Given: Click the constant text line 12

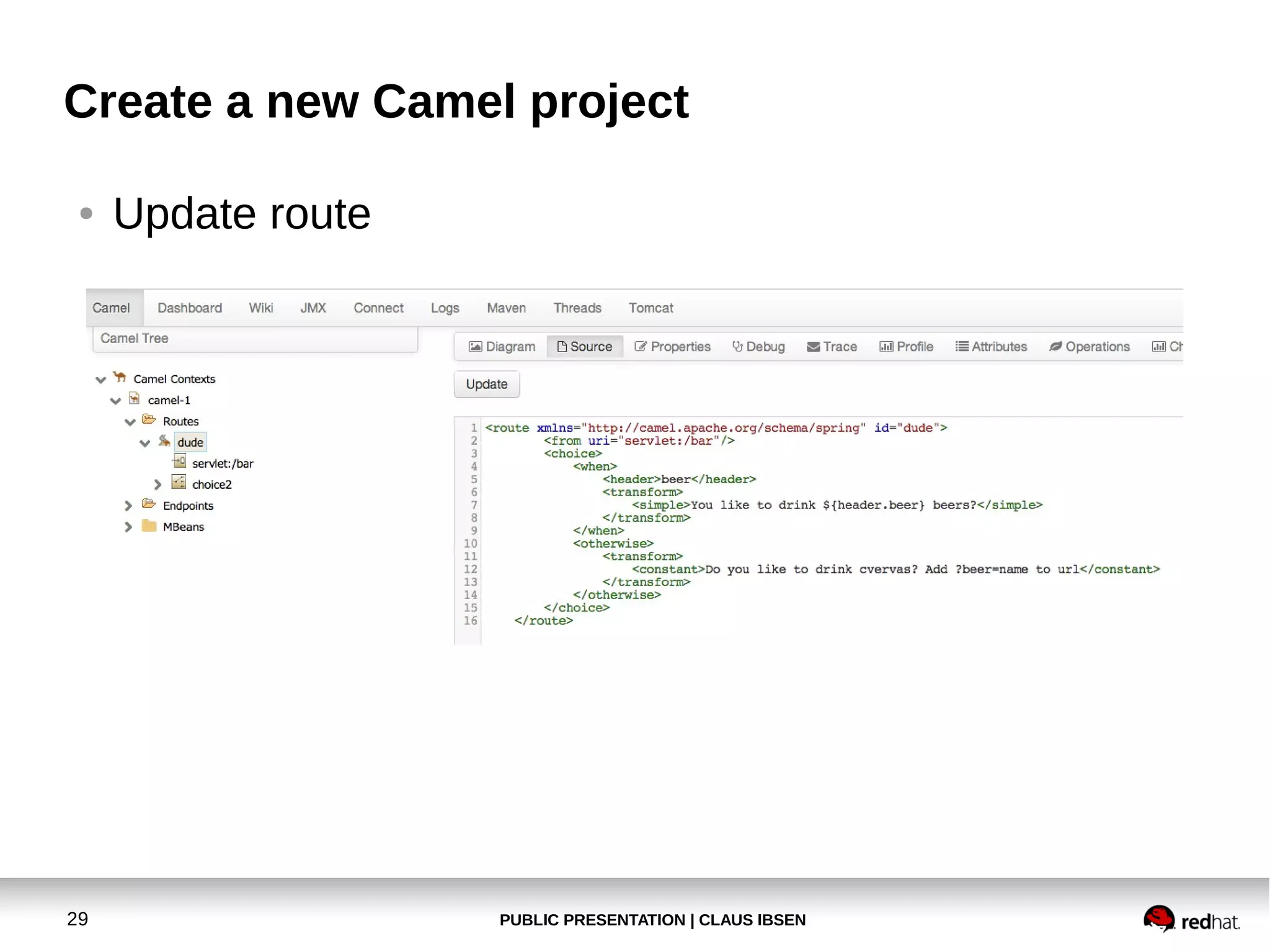Looking at the screenshot, I should click(x=896, y=569).
